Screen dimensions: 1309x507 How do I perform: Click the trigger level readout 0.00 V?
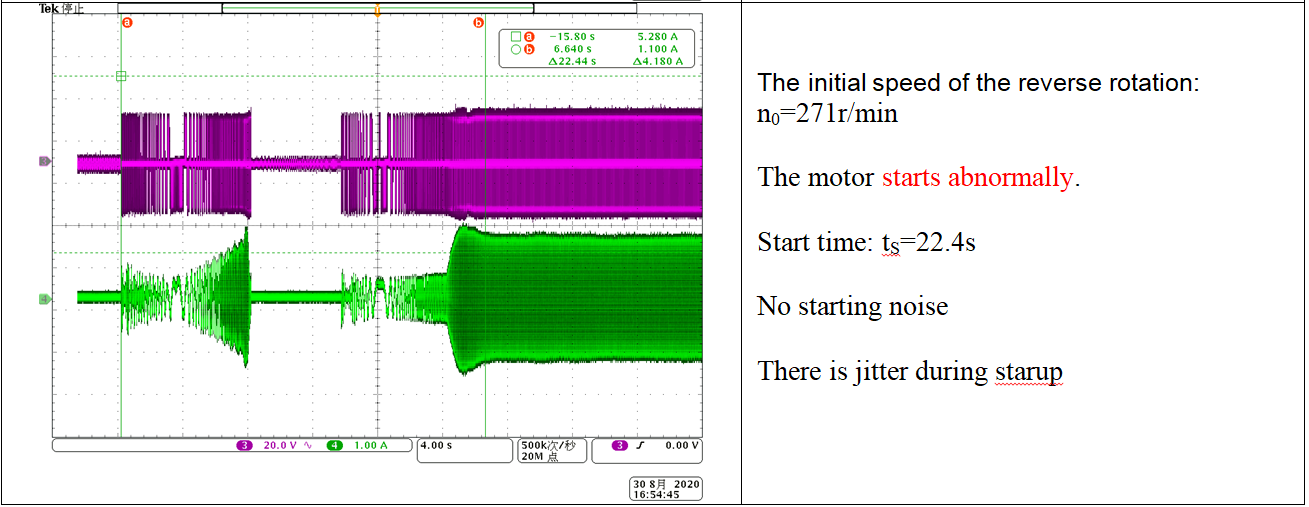(x=683, y=445)
